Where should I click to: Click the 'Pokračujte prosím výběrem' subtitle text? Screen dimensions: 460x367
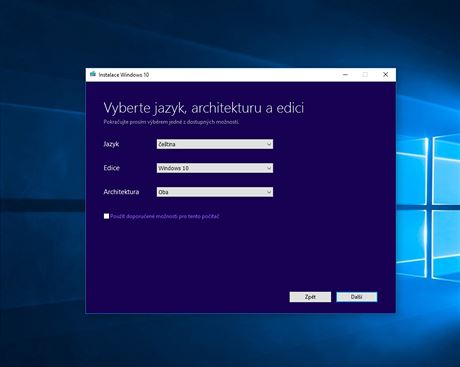pos(171,122)
